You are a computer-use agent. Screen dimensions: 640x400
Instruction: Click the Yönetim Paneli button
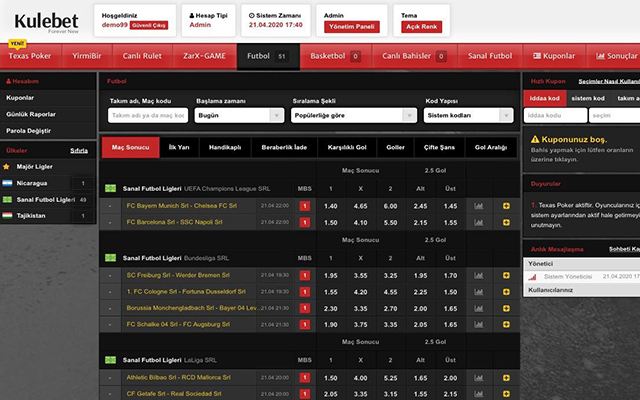click(x=350, y=29)
